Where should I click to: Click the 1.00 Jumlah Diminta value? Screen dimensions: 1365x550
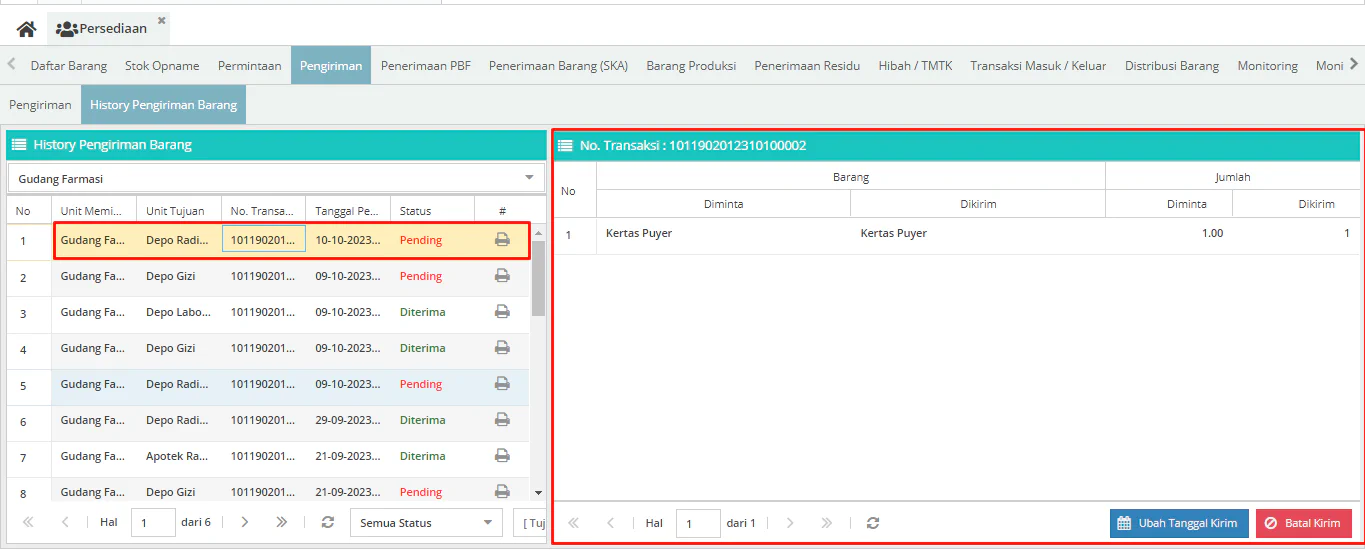[x=1212, y=233]
